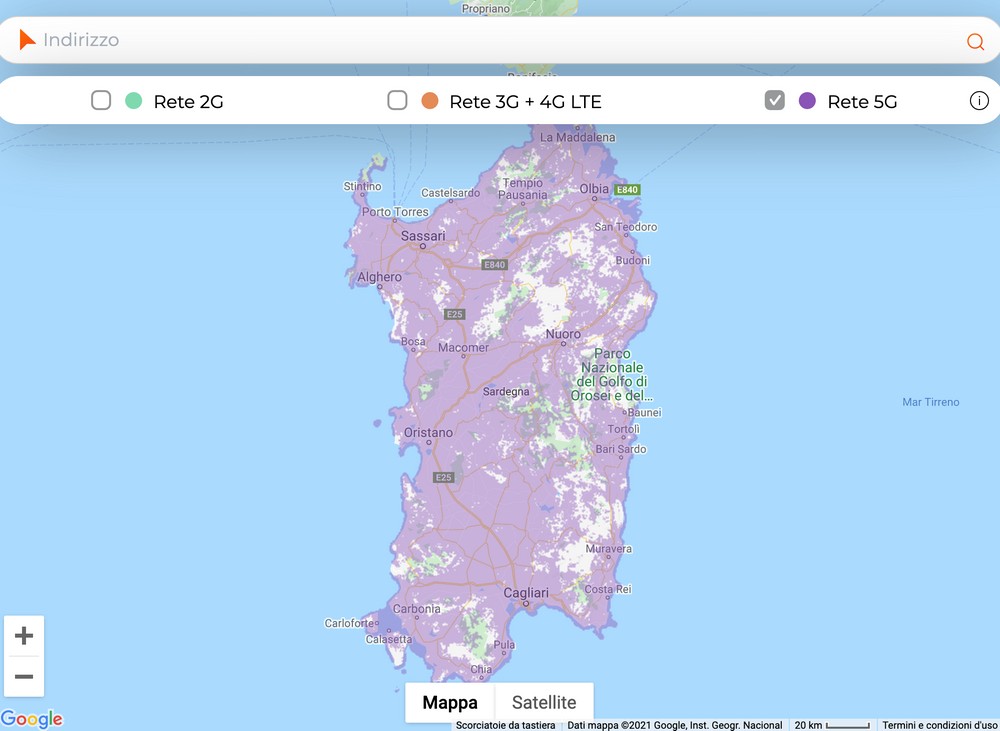Click the Costa Rei label
Screen dimensions: 1000x731
click(x=608, y=589)
